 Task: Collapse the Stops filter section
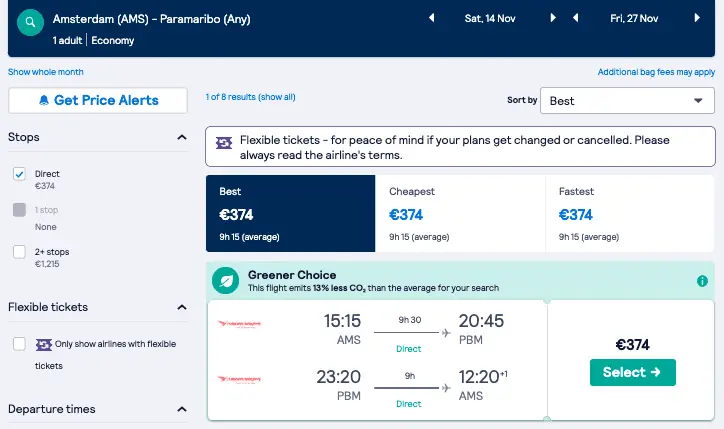tap(182, 137)
